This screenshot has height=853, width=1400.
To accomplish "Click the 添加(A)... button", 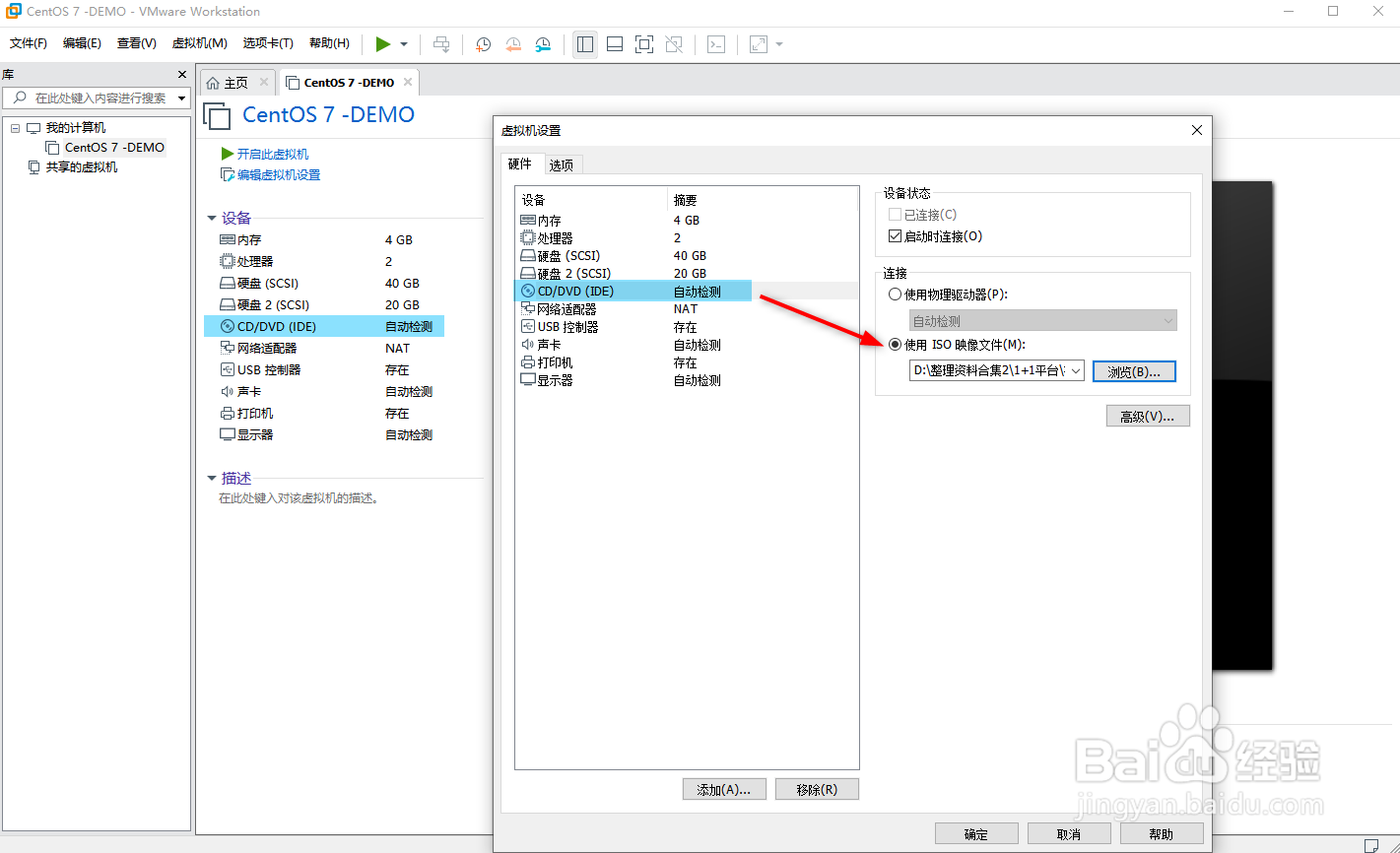I will 724,790.
